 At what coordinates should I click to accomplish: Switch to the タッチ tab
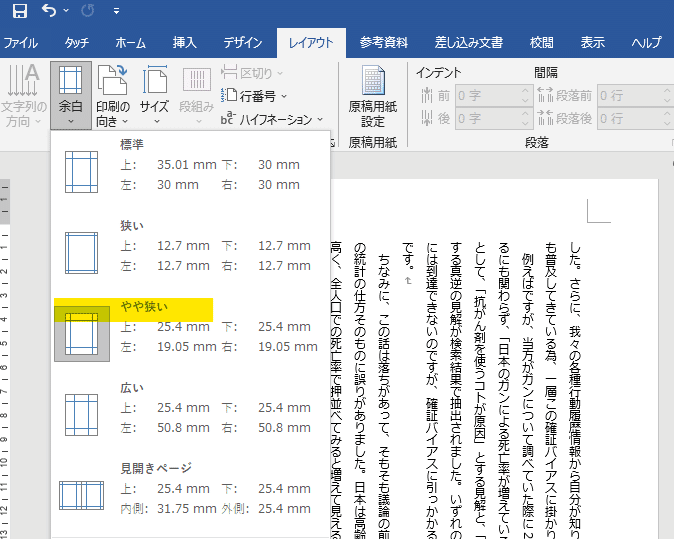77,43
